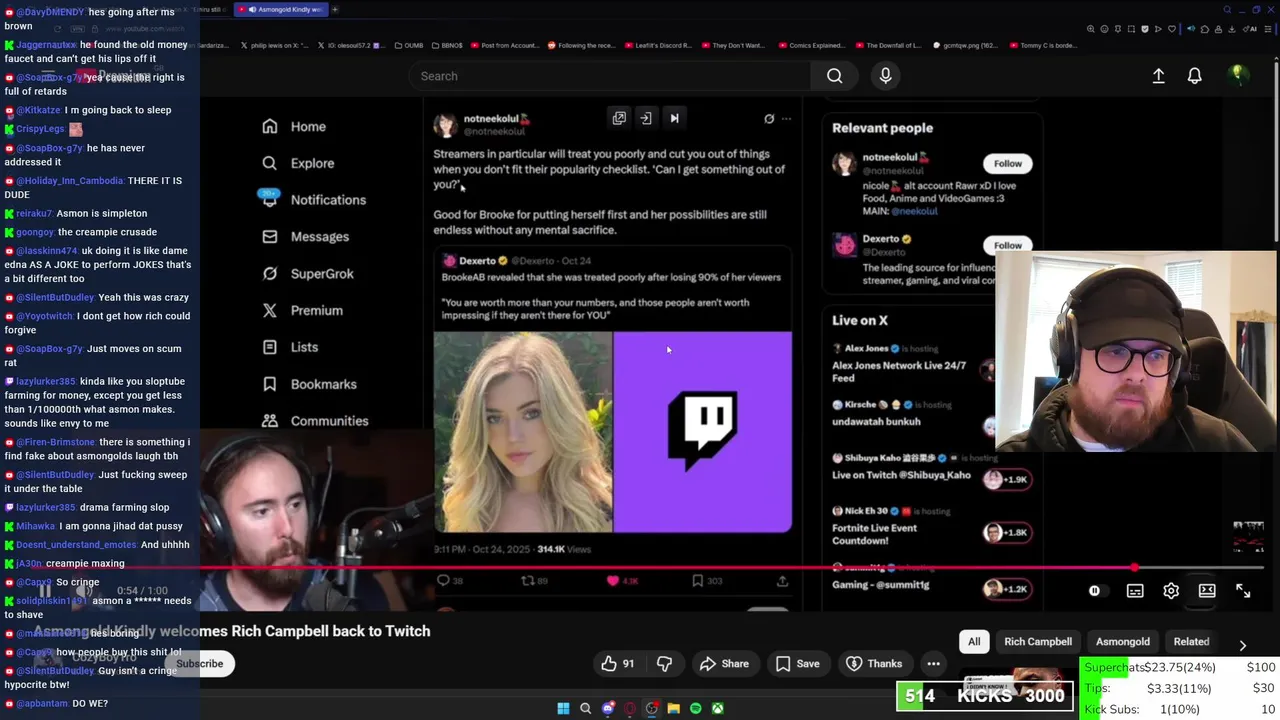Click the Twitch logo image in the tweet
1280x720 pixels.
coord(703,432)
